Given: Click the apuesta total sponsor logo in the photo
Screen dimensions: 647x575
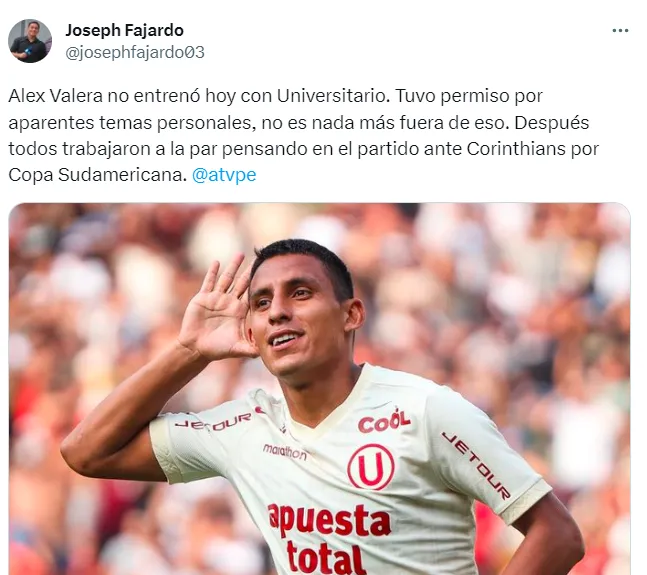Looking at the screenshot, I should [328, 538].
